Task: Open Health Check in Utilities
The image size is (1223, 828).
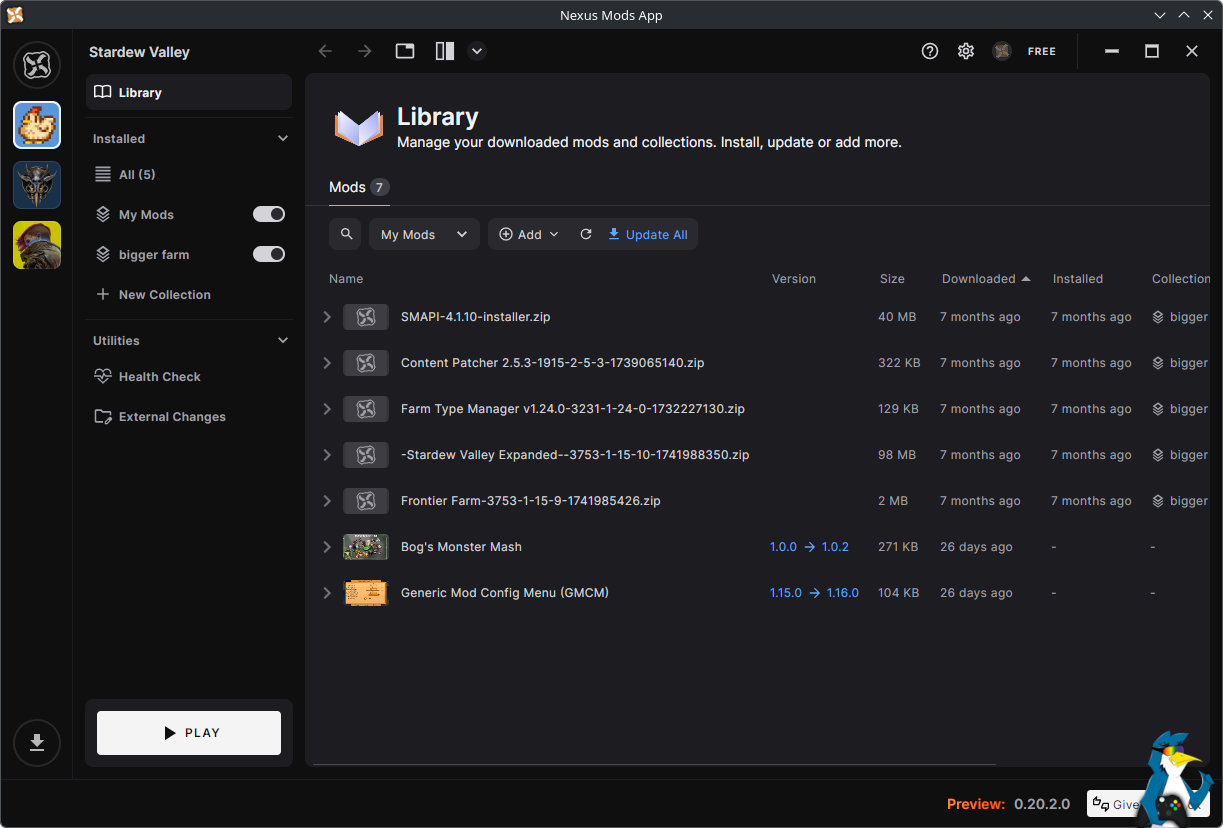Action: [x=159, y=377]
